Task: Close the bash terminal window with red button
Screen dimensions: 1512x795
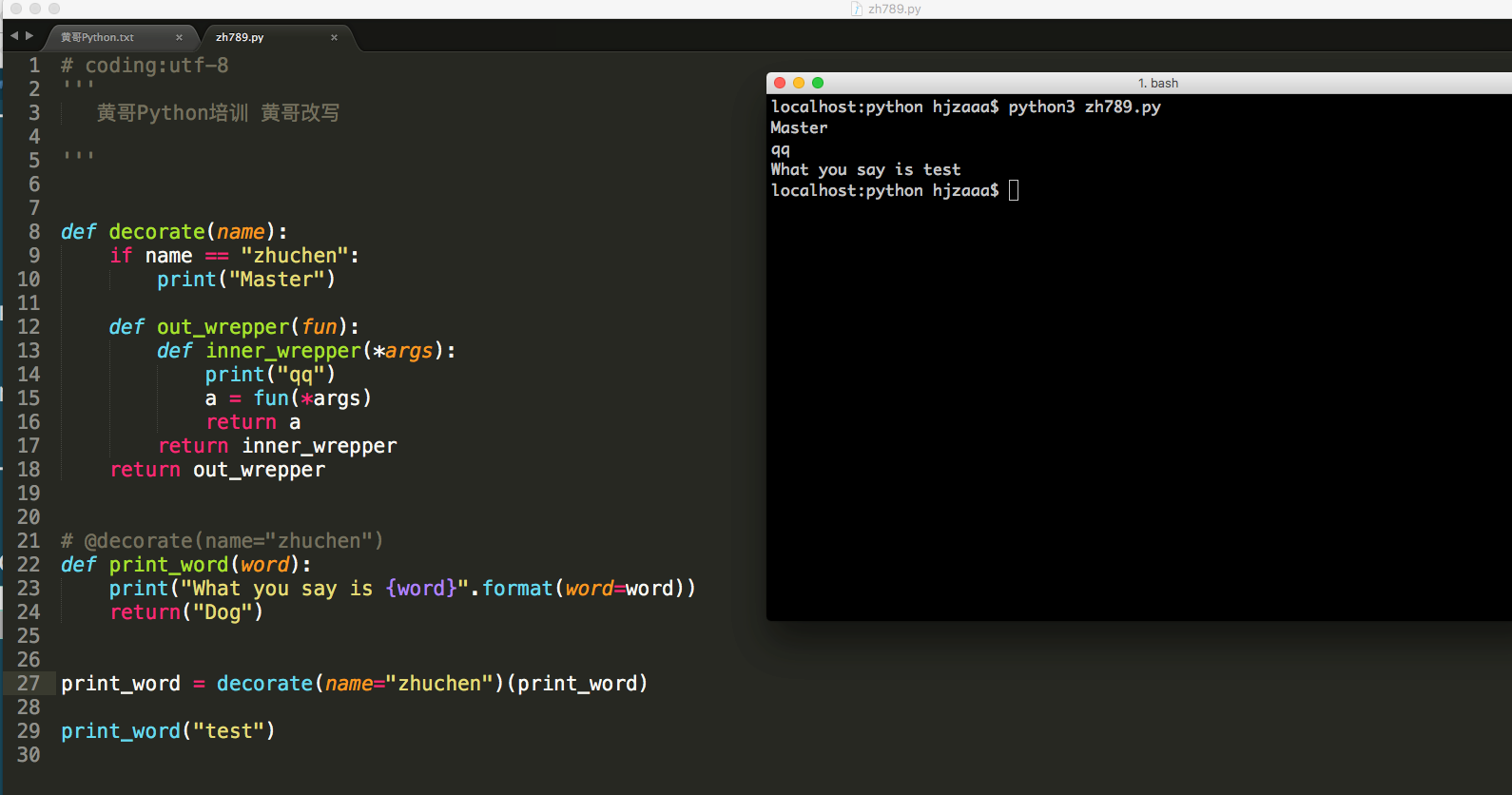Action: (x=780, y=83)
